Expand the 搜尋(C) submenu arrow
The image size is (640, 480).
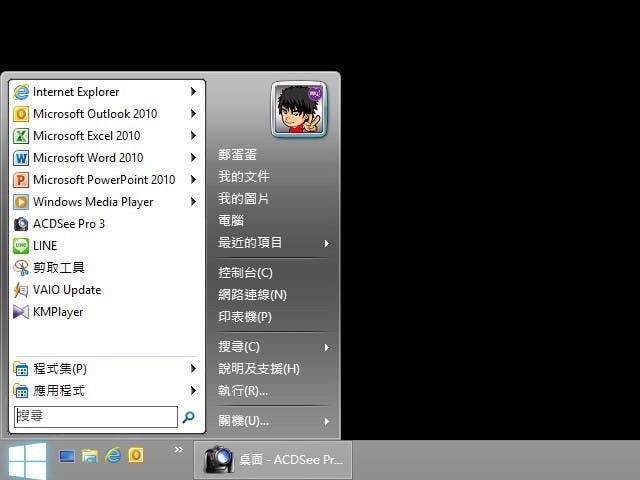327,348
